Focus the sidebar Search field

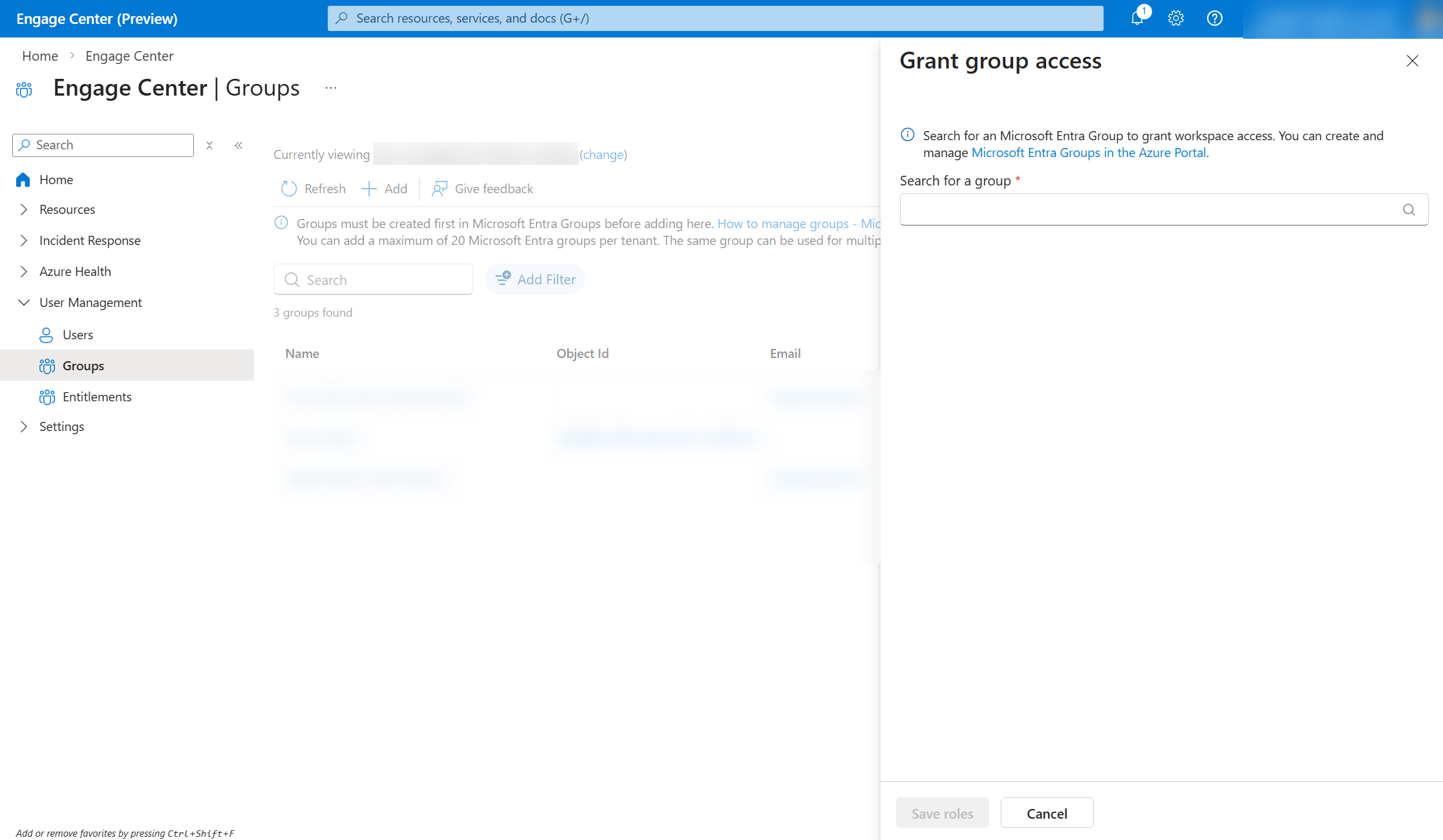click(x=103, y=145)
